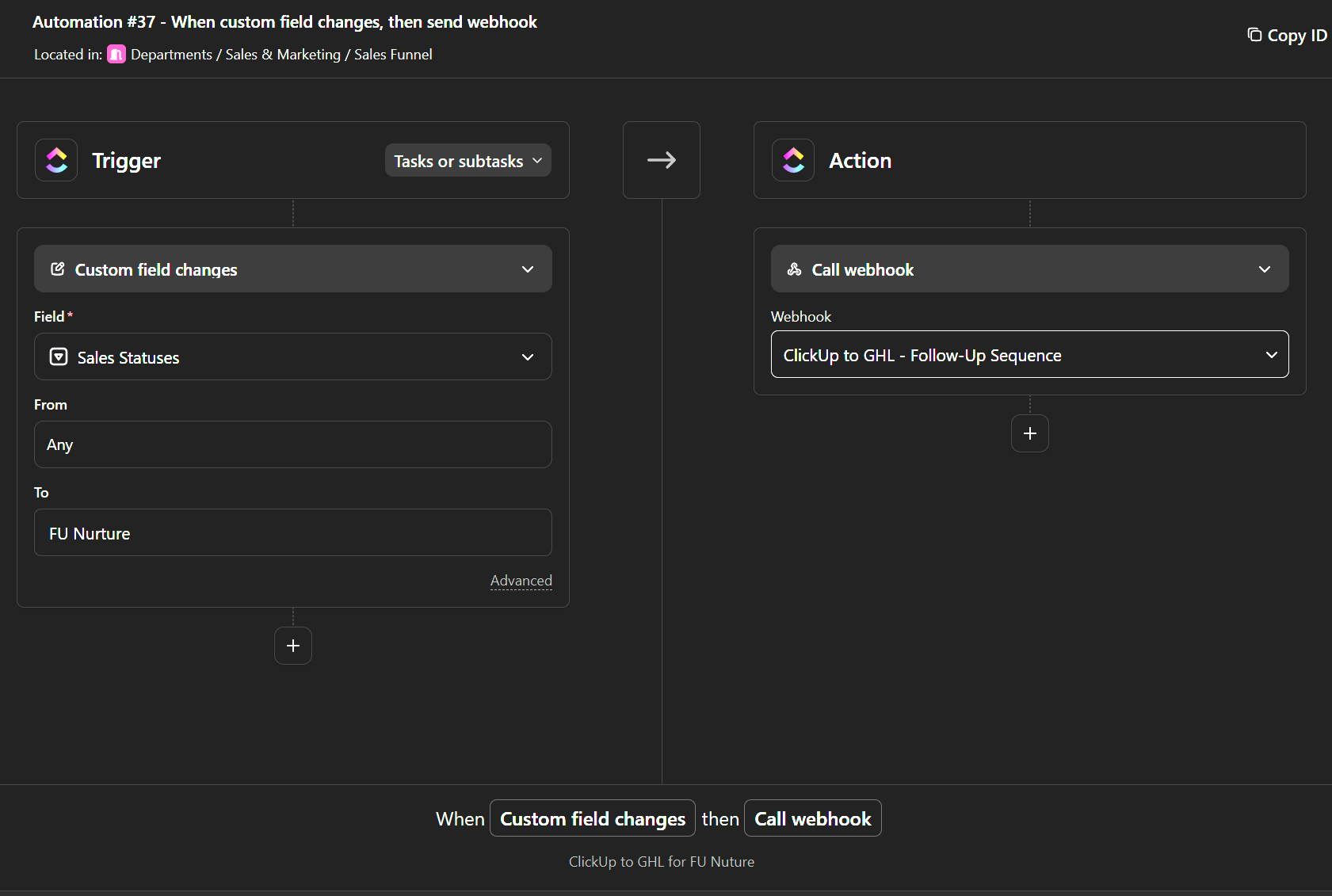Click the ClickUp logo in Trigger header

pos(56,160)
